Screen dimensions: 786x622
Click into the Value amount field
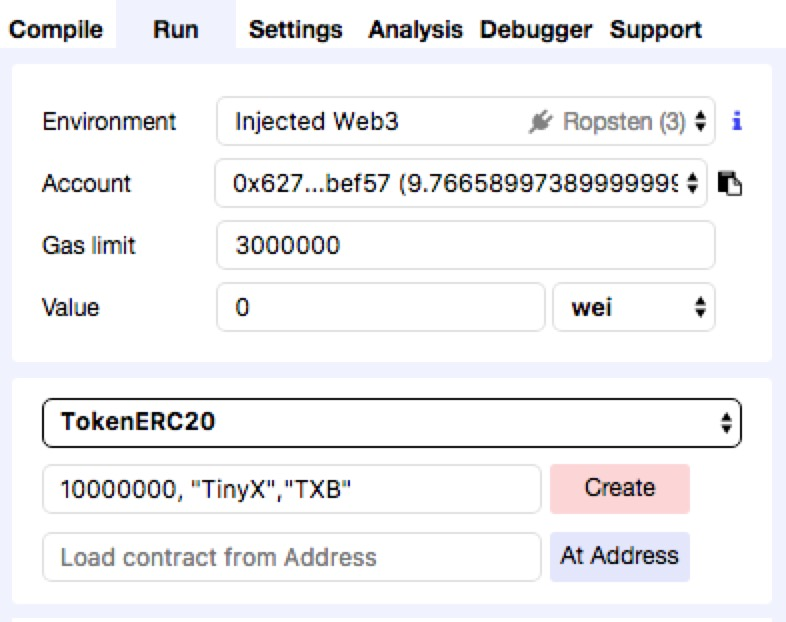380,307
